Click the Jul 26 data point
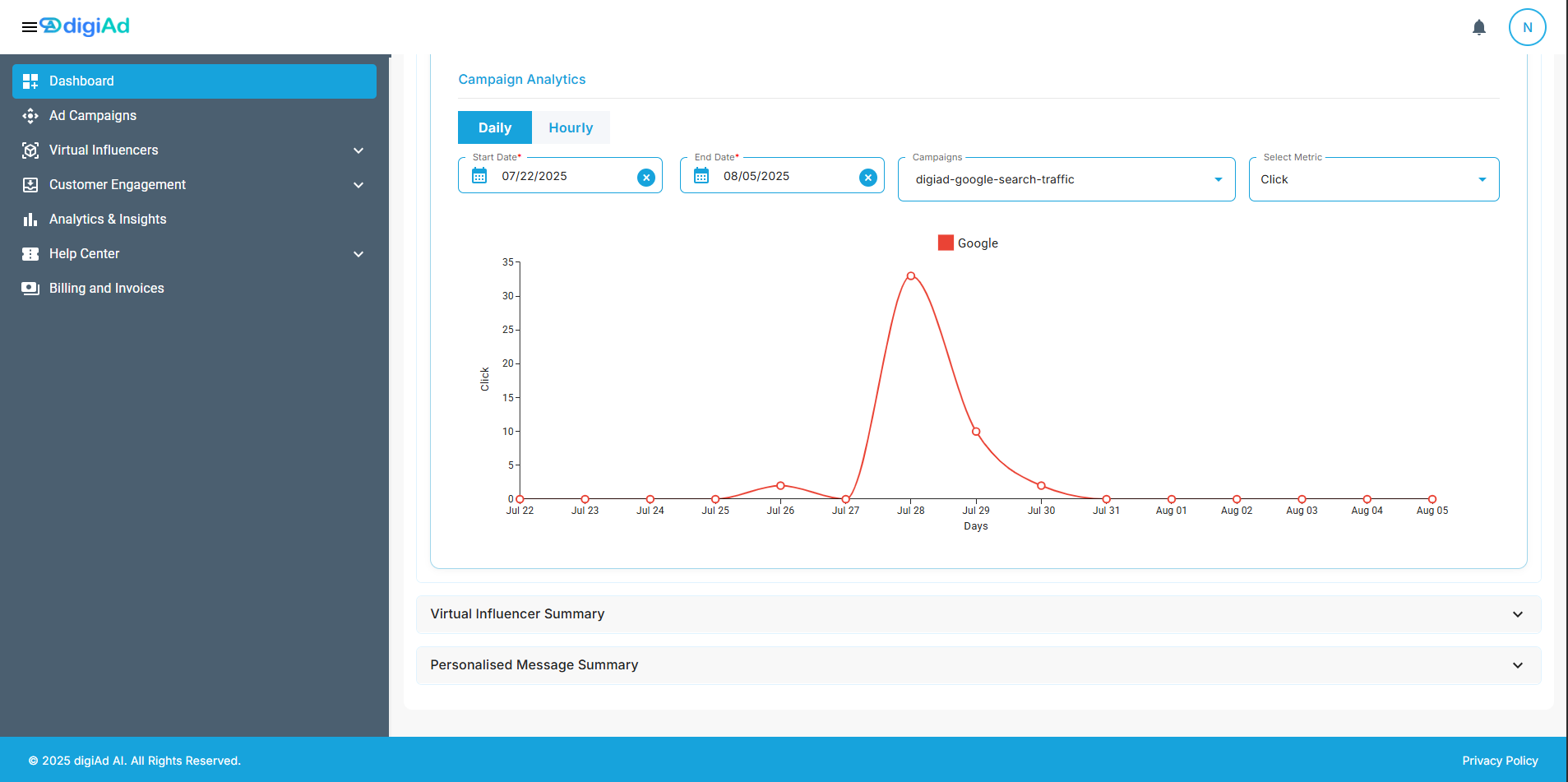Viewport: 1568px width, 782px height. pyautogui.click(x=780, y=486)
